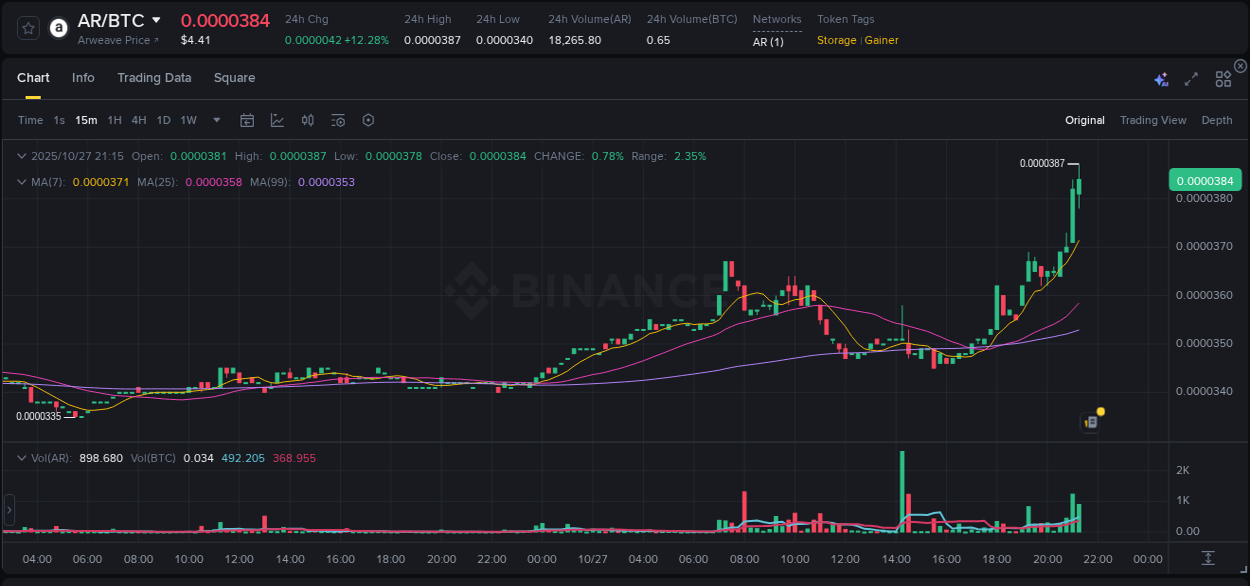Viewport: 1250px width, 586px height.
Task: Open chart settings via the hexagon icon
Action: click(368, 120)
